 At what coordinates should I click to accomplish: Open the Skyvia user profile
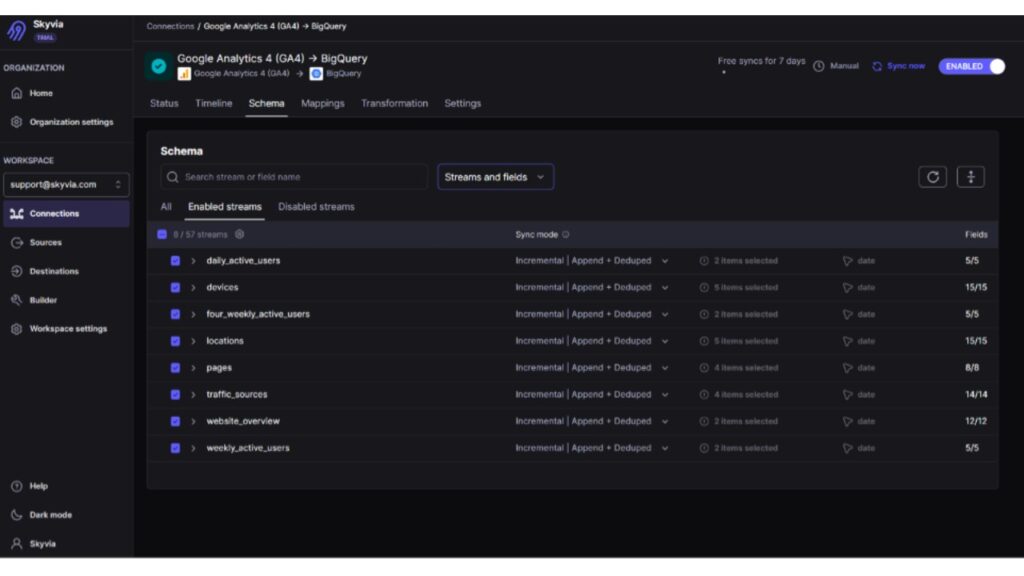click(33, 543)
